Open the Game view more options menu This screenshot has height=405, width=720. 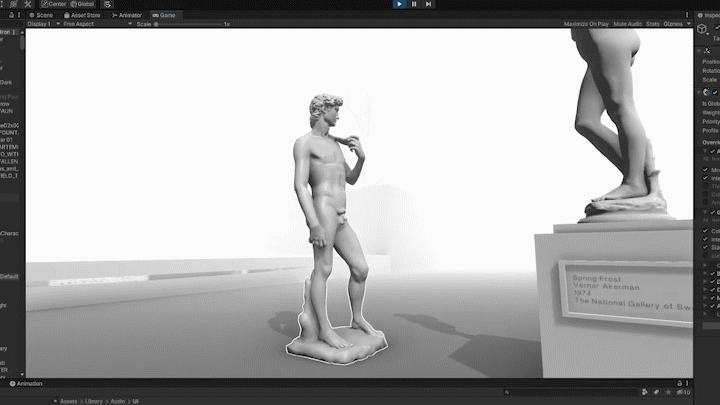[687, 15]
